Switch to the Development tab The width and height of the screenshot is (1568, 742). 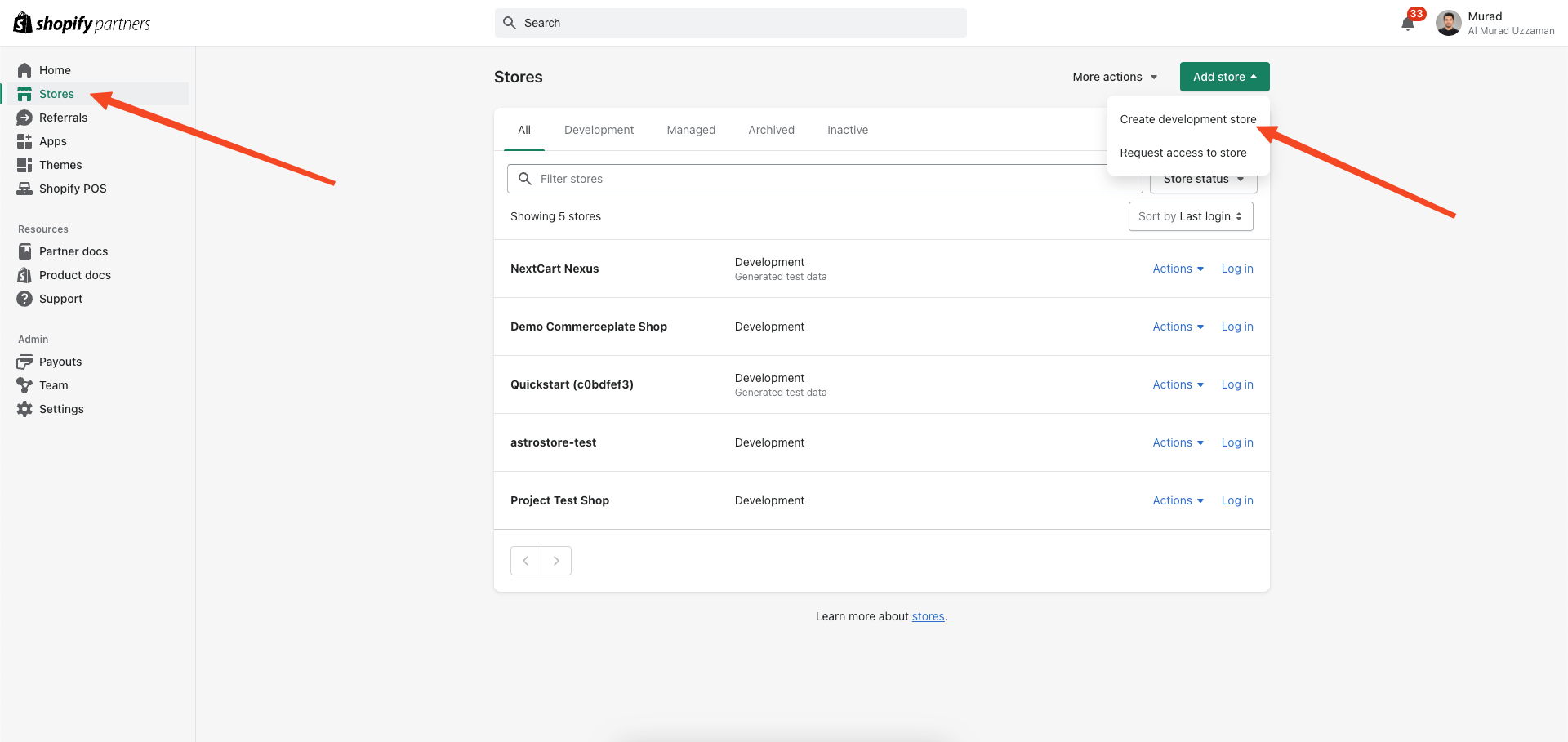[x=599, y=130]
